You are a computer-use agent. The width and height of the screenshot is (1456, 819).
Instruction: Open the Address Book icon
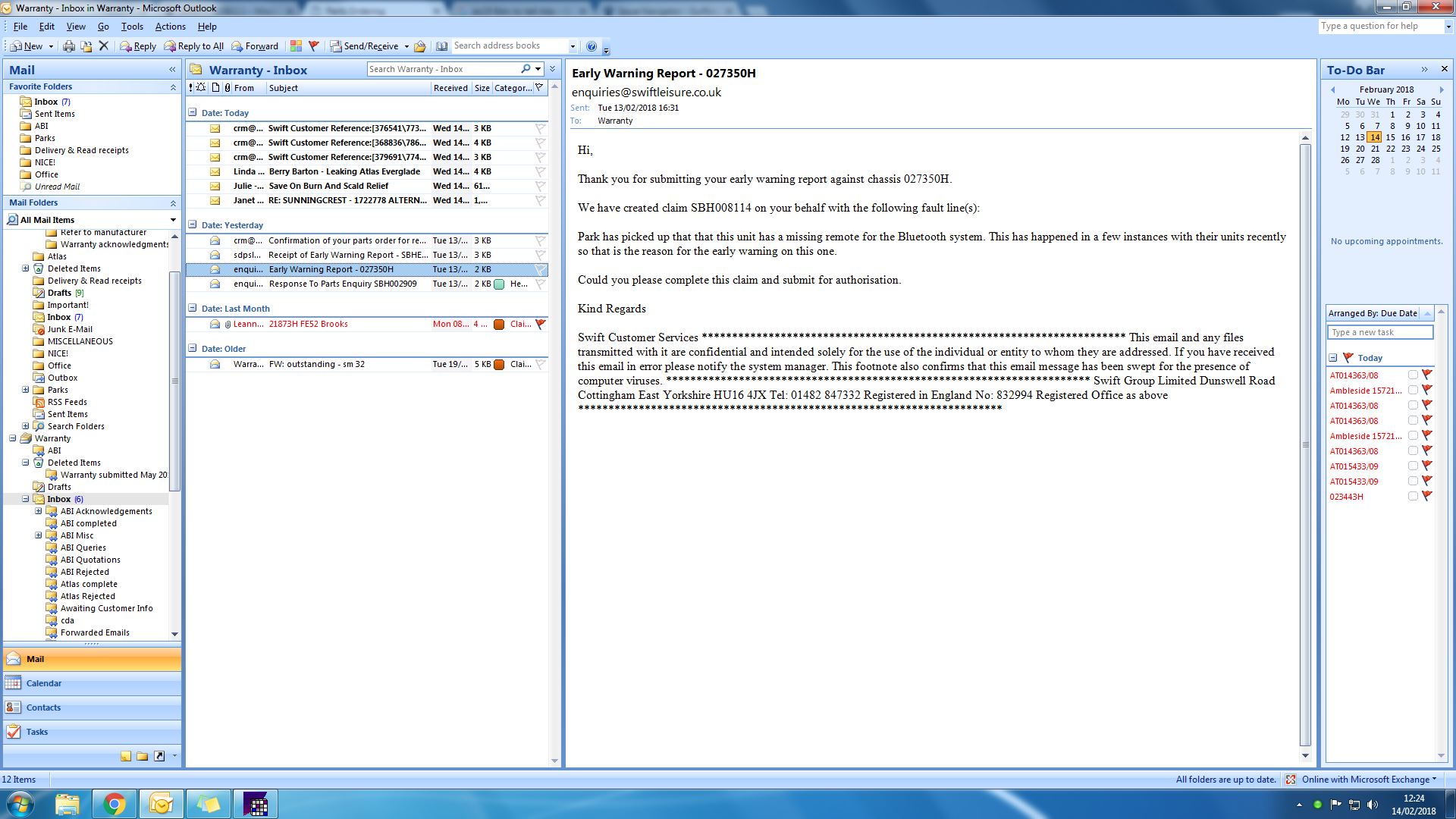(x=441, y=46)
